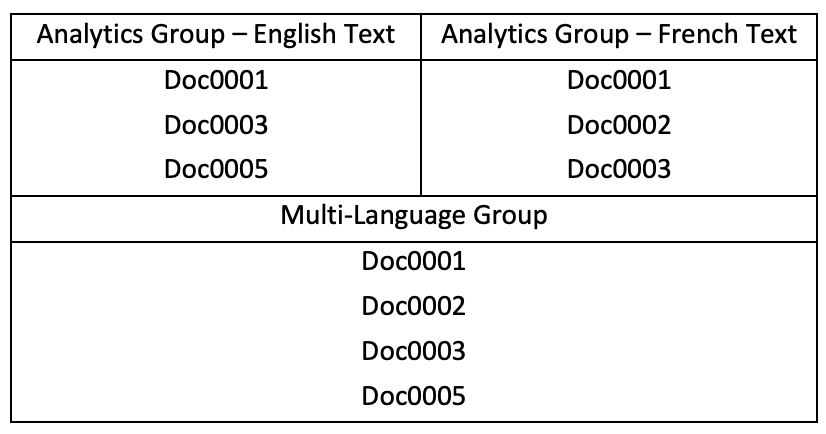This screenshot has height=434, width=826.
Task: Click Doc0001 under the French Text group
Action: [x=619, y=80]
